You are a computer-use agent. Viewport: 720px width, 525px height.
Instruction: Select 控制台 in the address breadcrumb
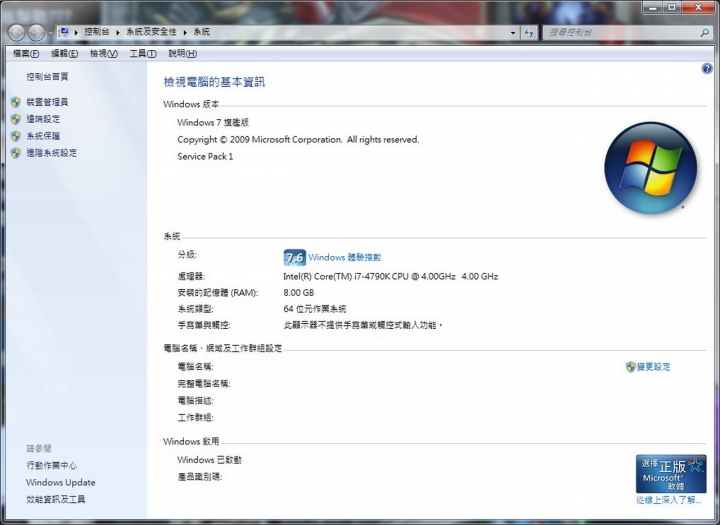(97, 32)
